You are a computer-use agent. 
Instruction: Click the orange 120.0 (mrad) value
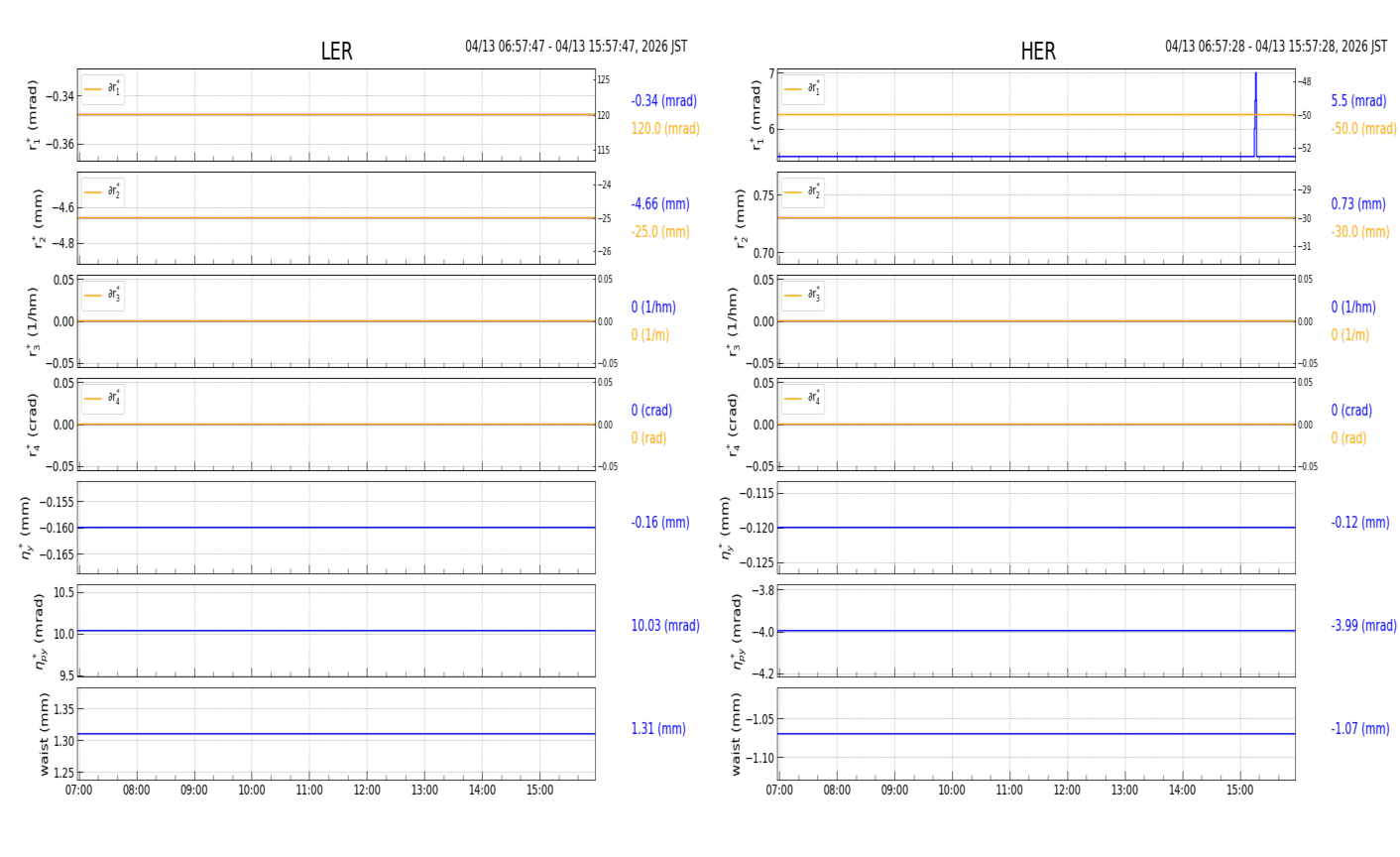[x=665, y=129]
